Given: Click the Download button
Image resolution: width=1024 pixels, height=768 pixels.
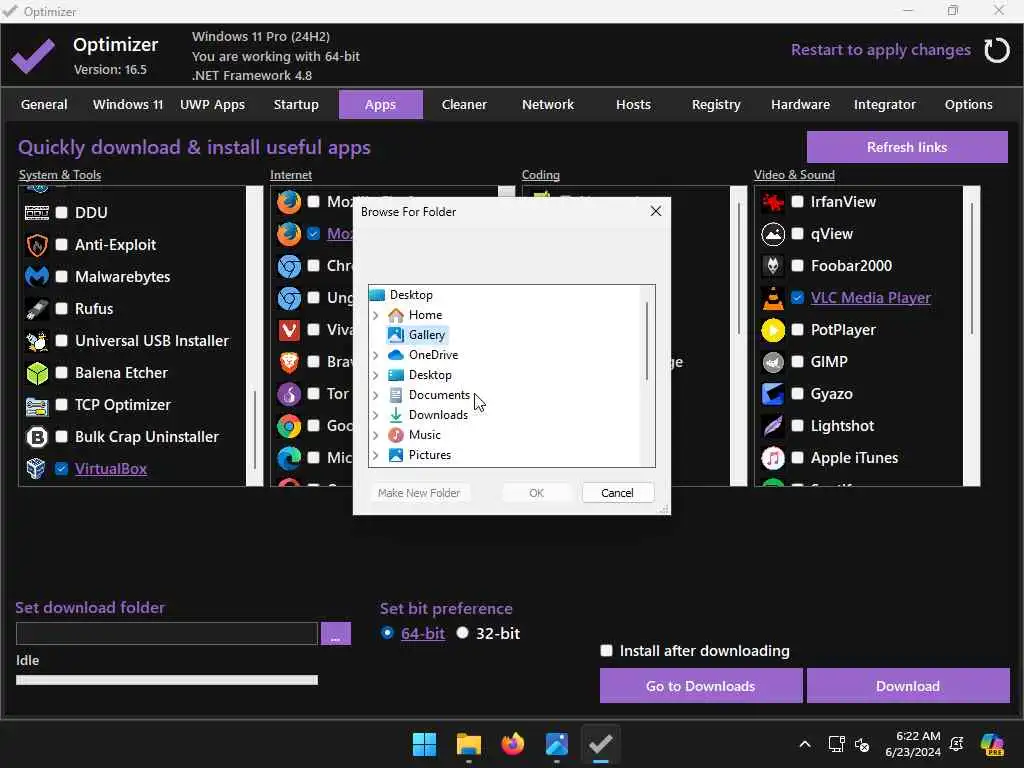Looking at the screenshot, I should click(908, 686).
